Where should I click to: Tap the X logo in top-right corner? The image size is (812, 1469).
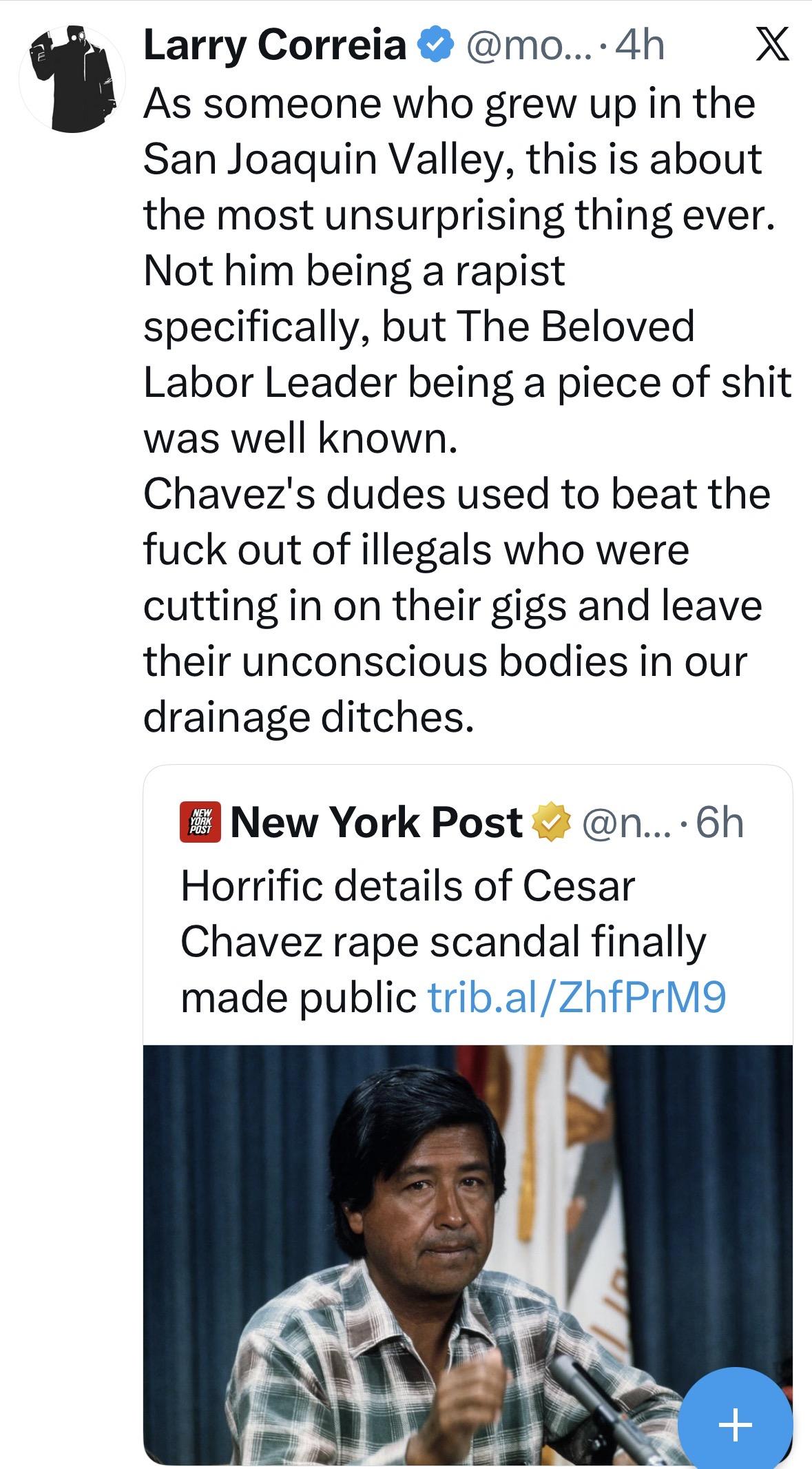(772, 47)
